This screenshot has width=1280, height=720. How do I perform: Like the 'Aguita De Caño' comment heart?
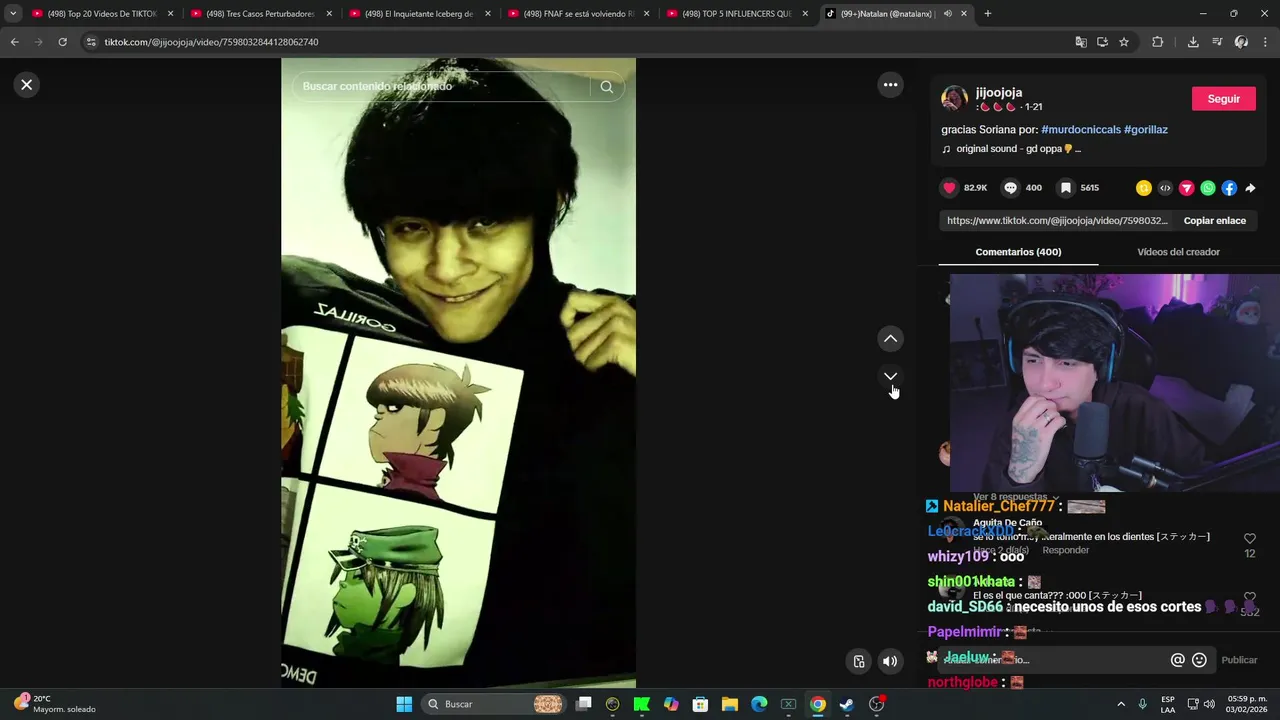[1250, 539]
